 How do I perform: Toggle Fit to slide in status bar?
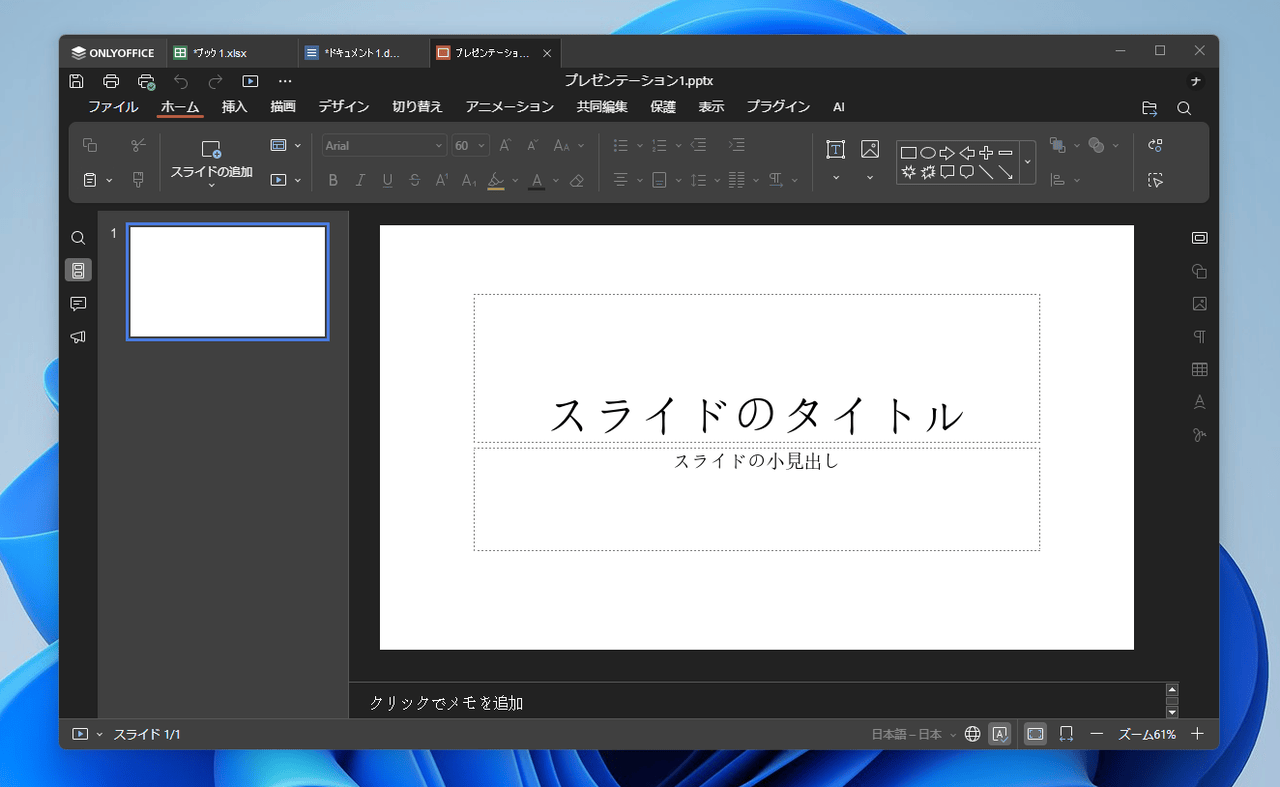coord(1035,734)
